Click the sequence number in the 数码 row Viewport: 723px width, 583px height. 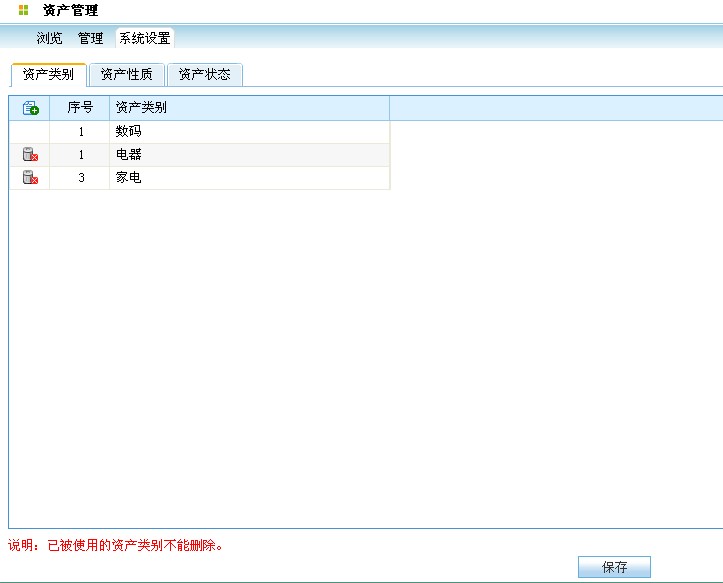[x=81, y=132]
